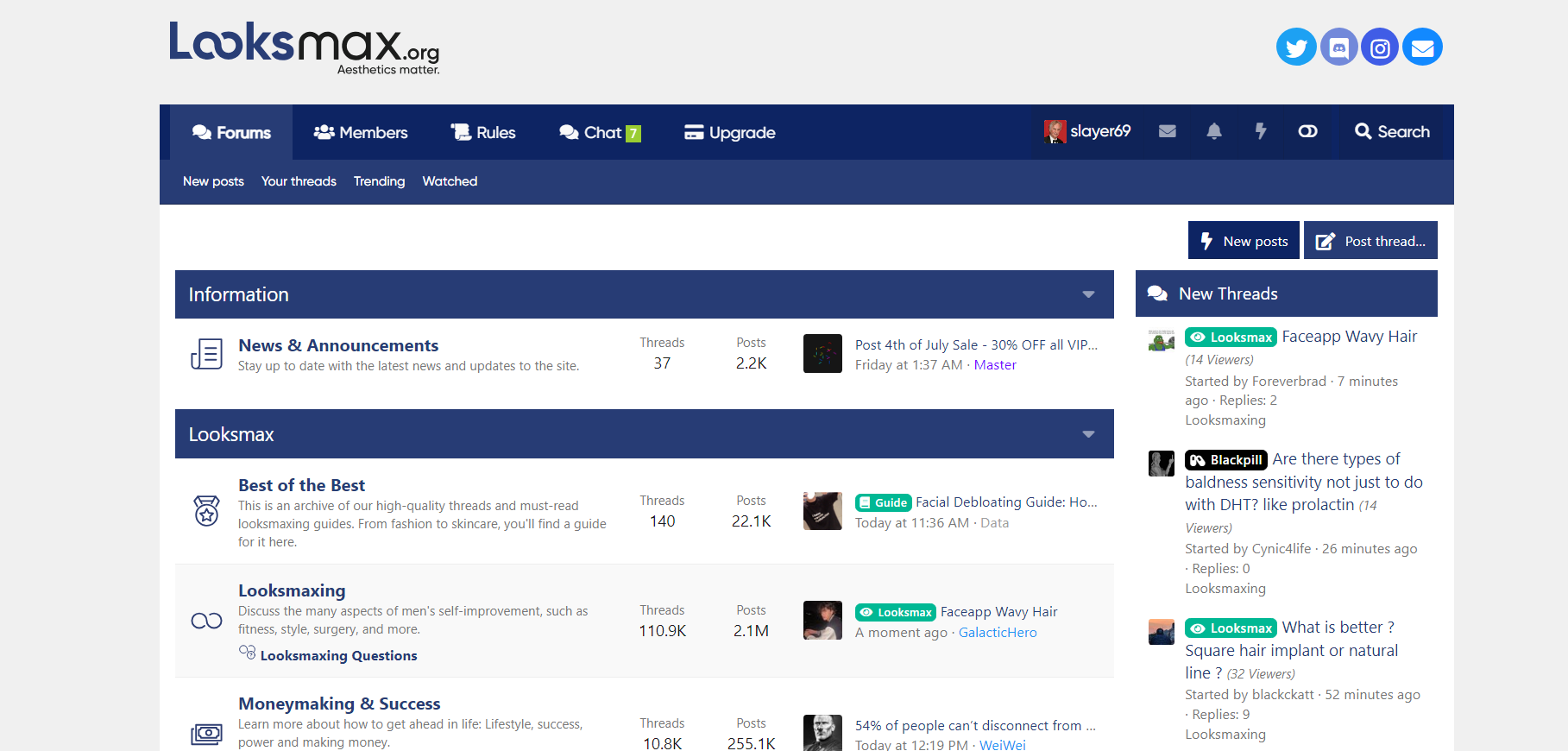Open Looksmaxing Questions sub-forum

coord(338,655)
